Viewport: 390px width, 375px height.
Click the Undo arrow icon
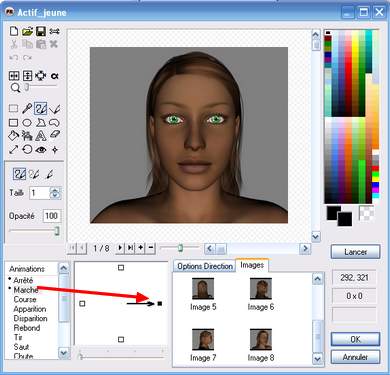tap(14, 58)
